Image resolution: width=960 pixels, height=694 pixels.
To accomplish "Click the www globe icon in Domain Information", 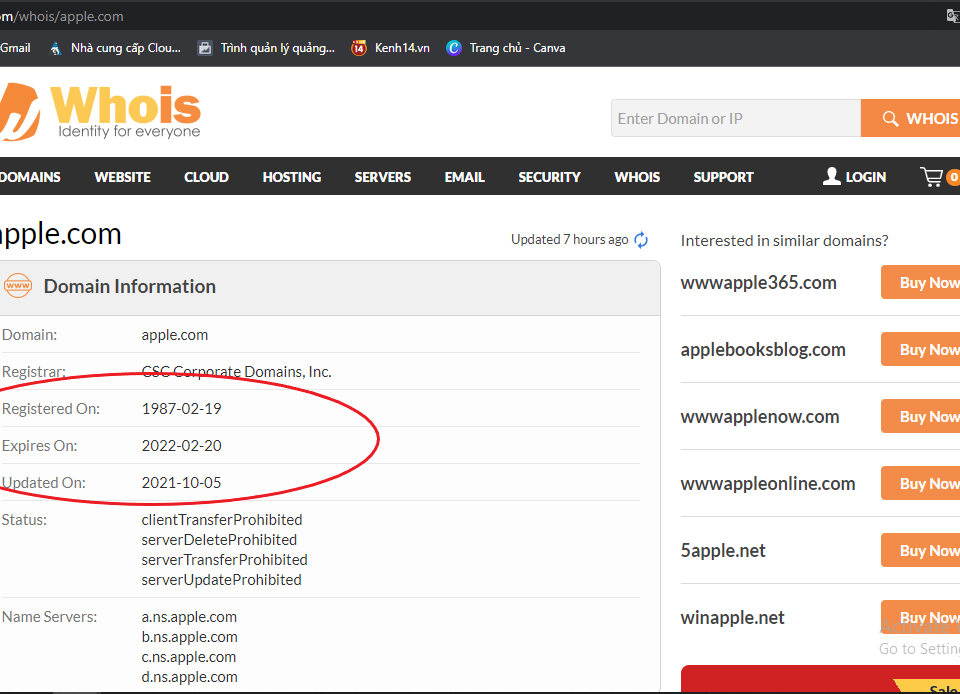I will [18, 286].
